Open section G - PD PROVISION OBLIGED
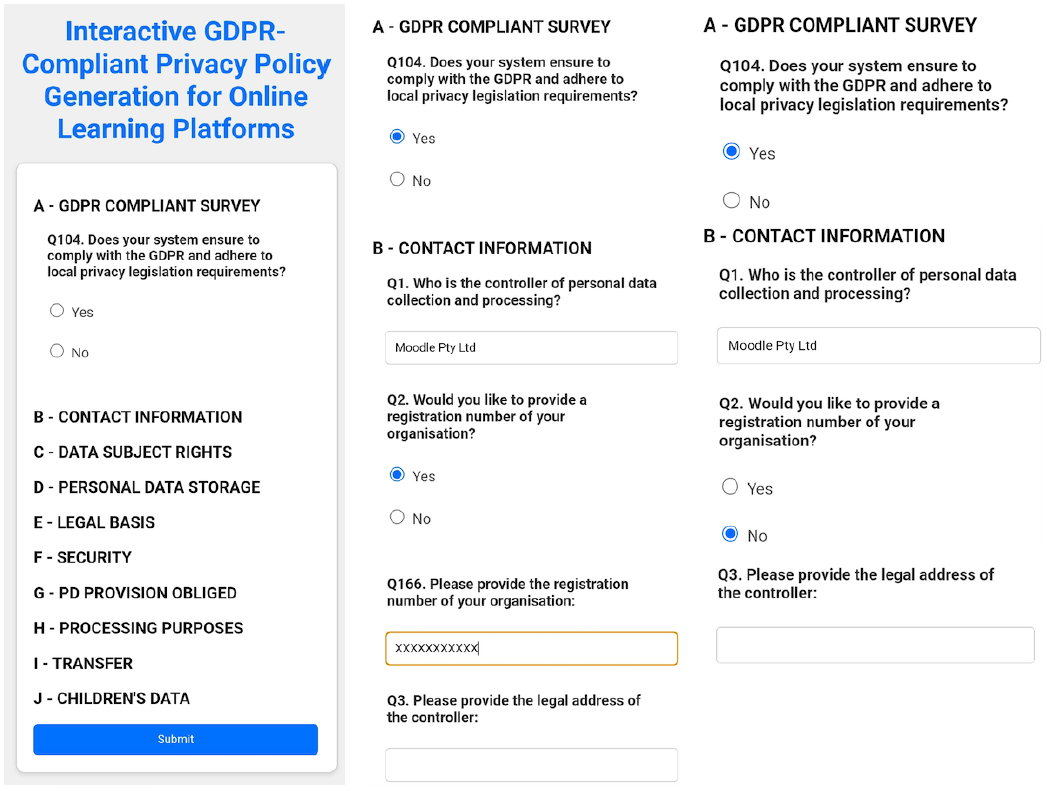 pyautogui.click(x=137, y=592)
